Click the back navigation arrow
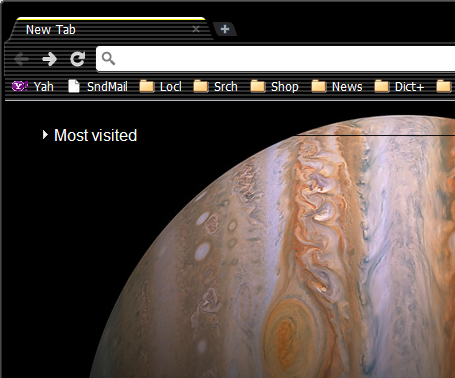Screen dimensions: 455x378 [x=22, y=59]
